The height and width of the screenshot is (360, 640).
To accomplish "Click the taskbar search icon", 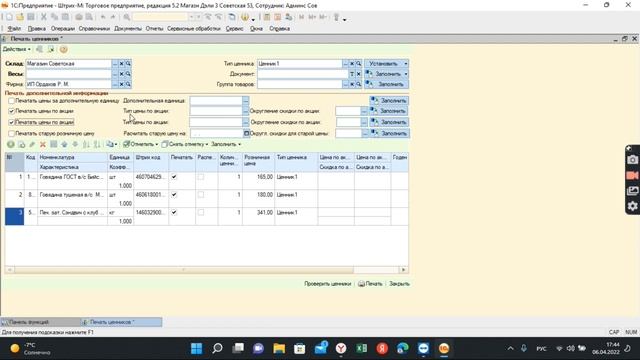I will point(217,348).
